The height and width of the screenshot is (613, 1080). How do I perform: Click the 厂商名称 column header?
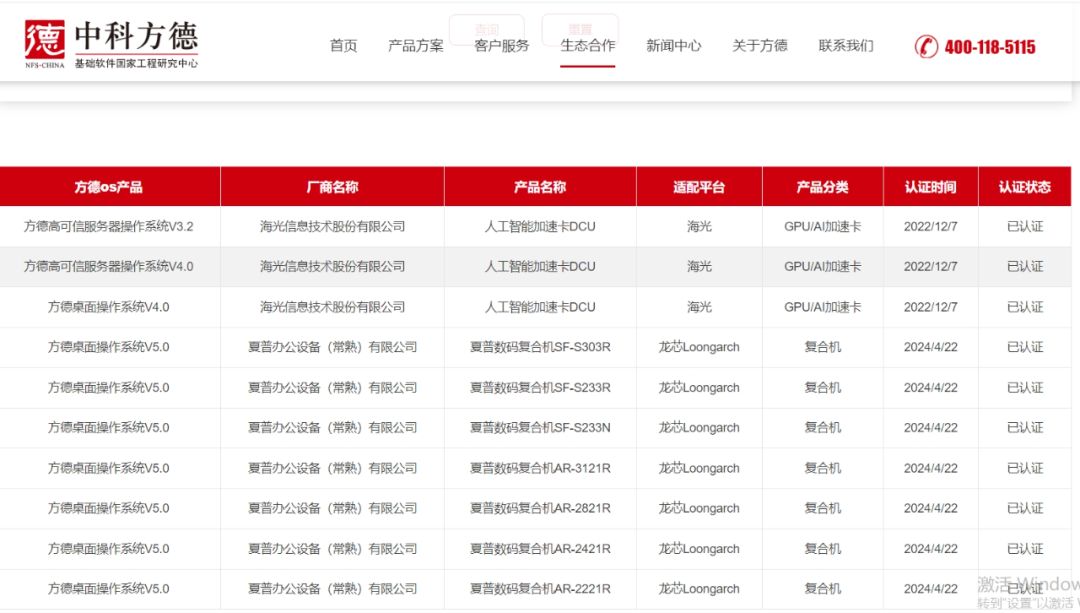click(332, 187)
